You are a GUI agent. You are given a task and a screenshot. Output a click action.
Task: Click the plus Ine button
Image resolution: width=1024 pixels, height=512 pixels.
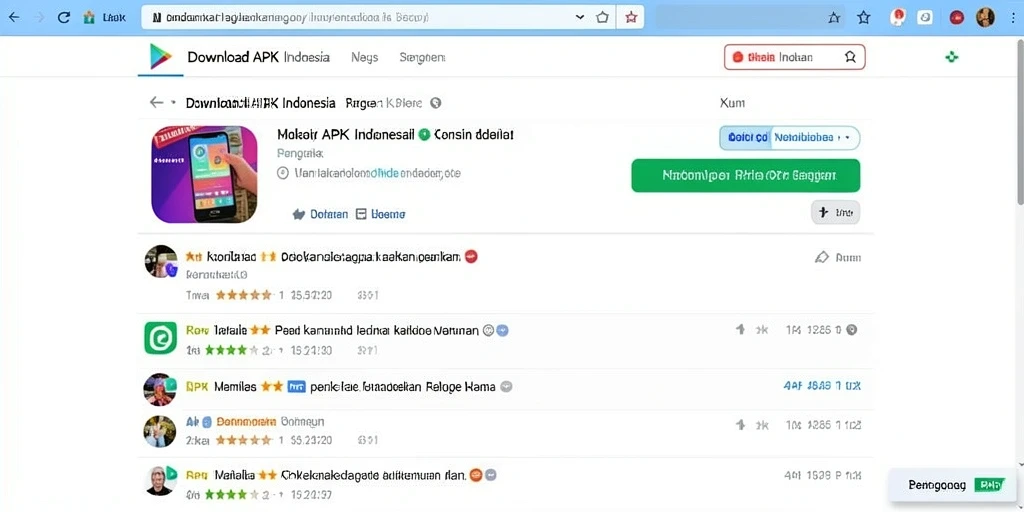tap(835, 212)
